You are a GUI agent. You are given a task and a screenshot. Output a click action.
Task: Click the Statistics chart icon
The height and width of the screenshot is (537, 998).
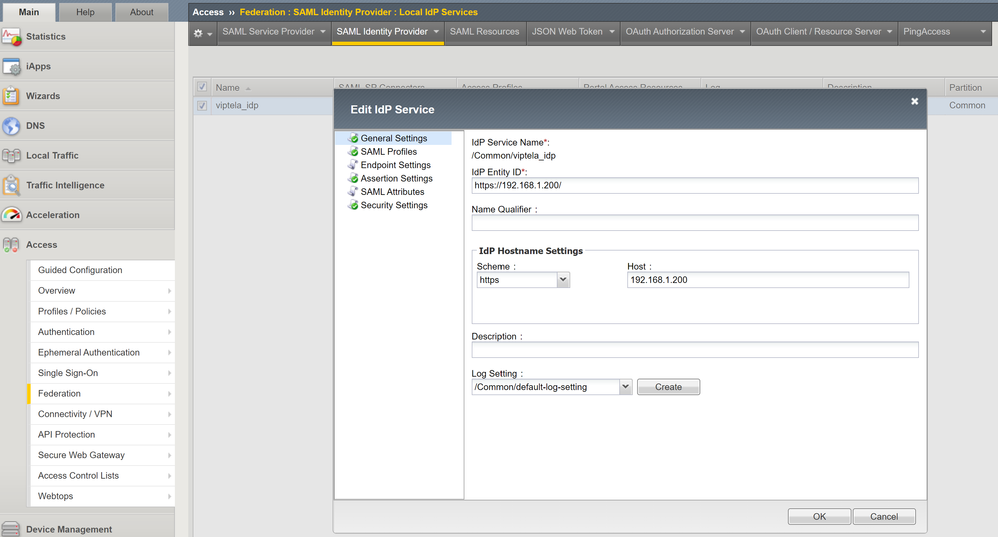point(12,37)
